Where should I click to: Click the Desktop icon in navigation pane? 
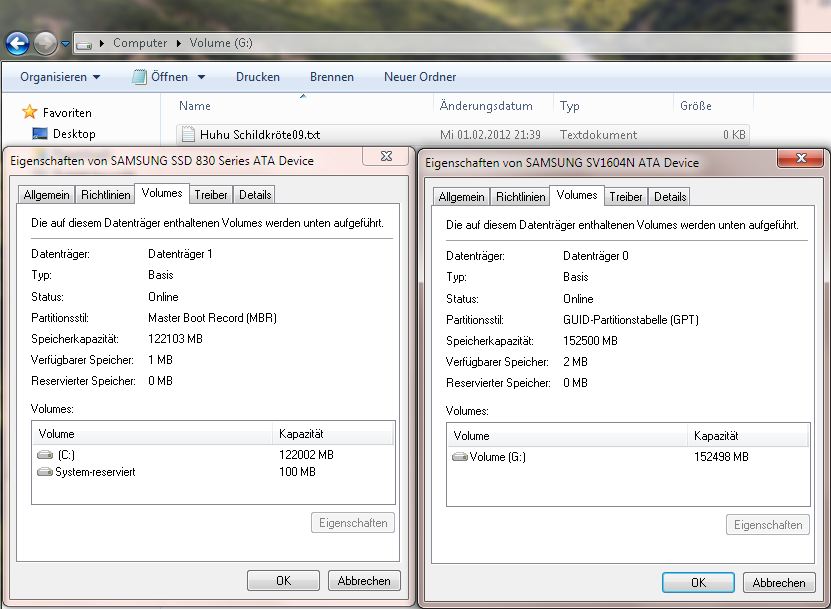[x=40, y=134]
